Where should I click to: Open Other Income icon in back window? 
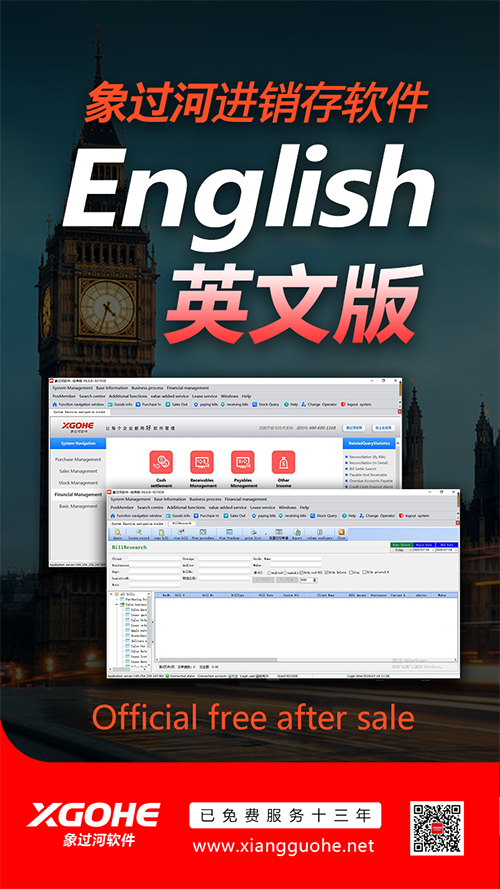283,462
